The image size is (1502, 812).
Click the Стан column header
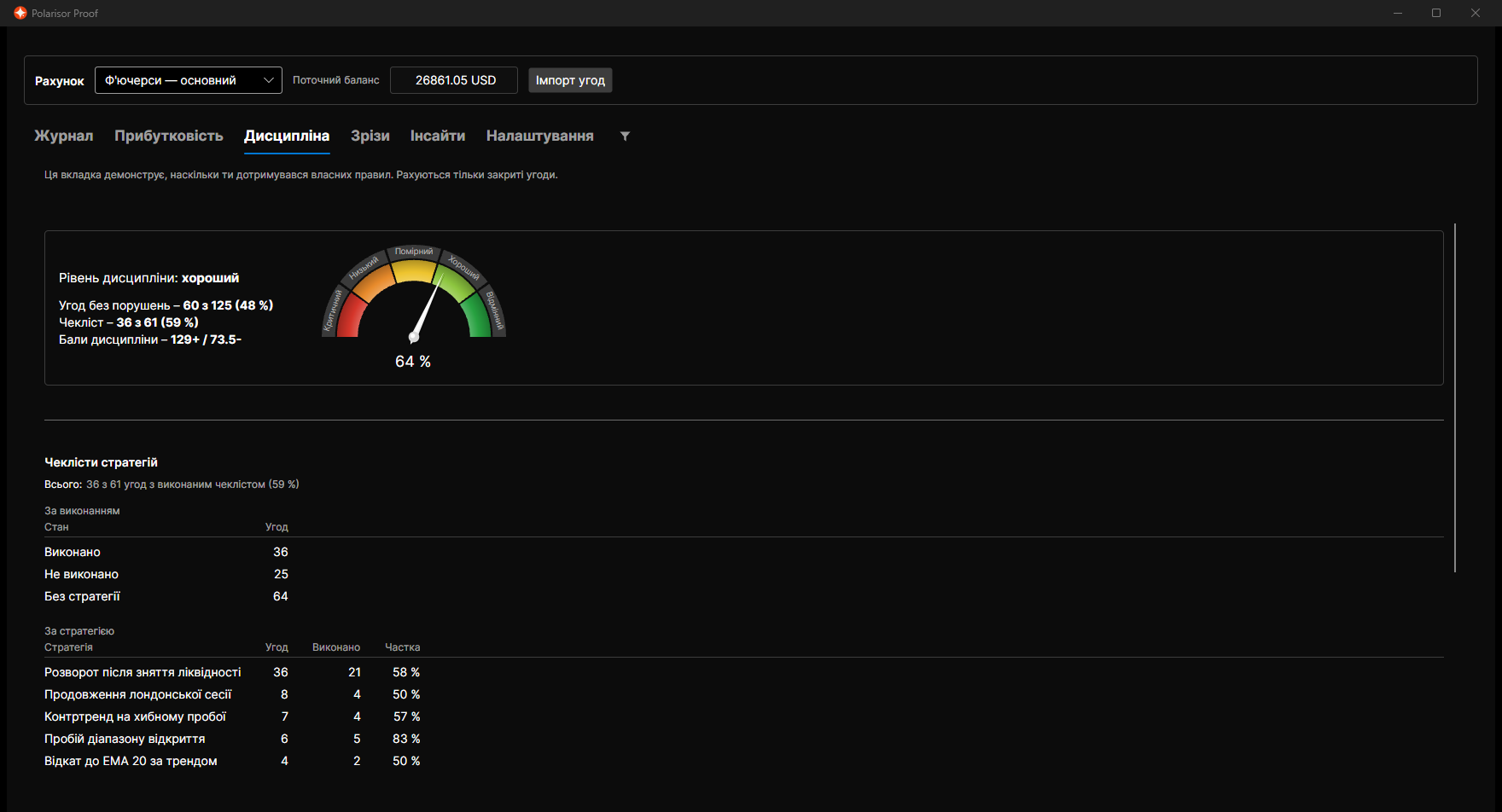pos(56,527)
